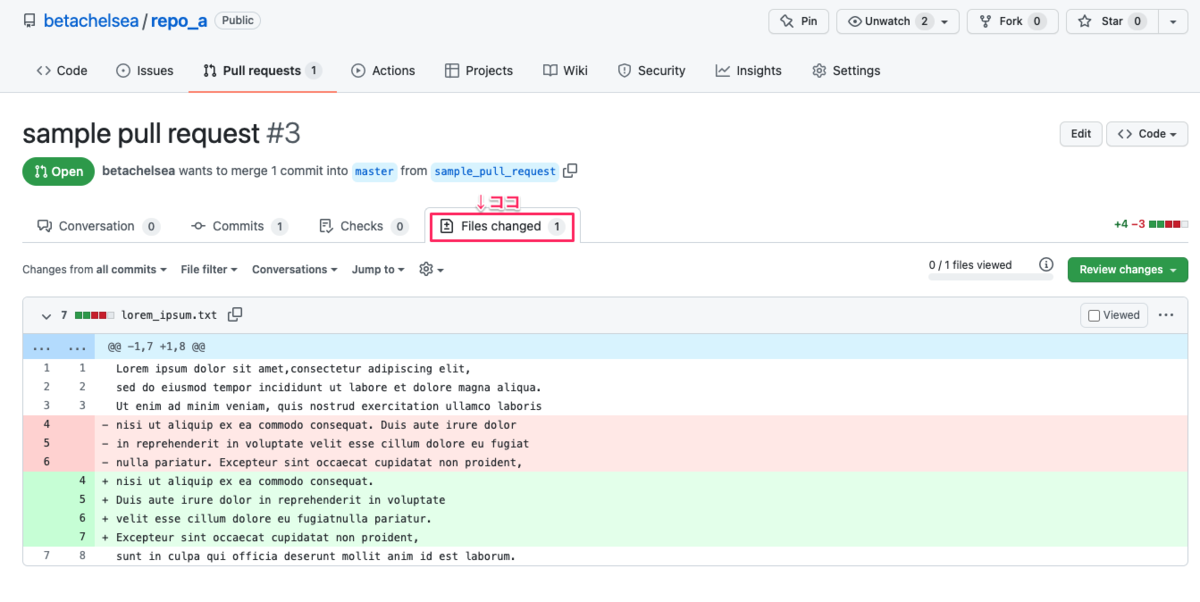Open the Wiki tab

(565, 71)
